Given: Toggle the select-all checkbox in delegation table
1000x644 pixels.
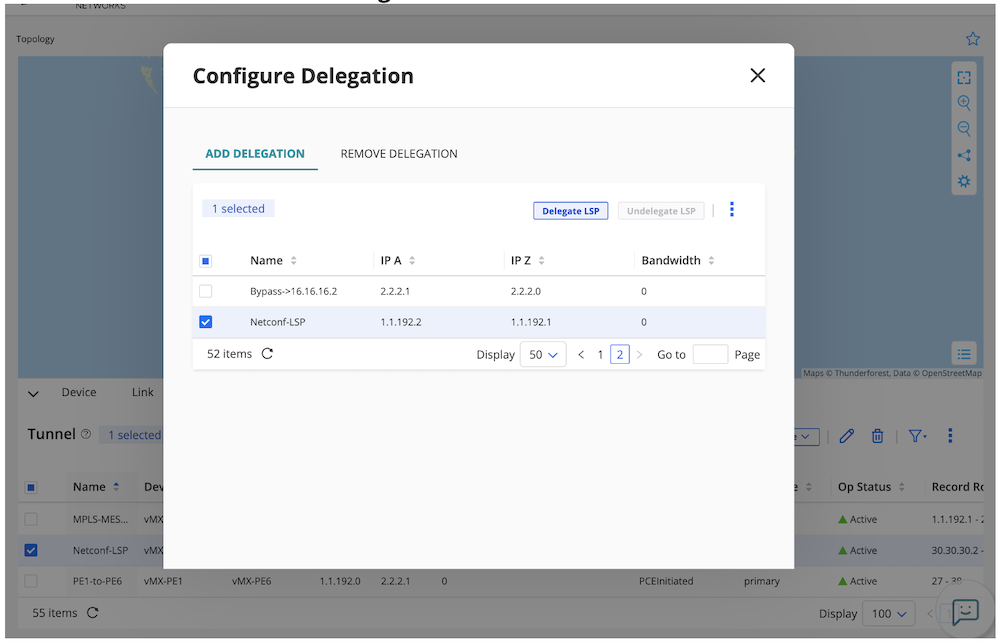Looking at the screenshot, I should 206,261.
